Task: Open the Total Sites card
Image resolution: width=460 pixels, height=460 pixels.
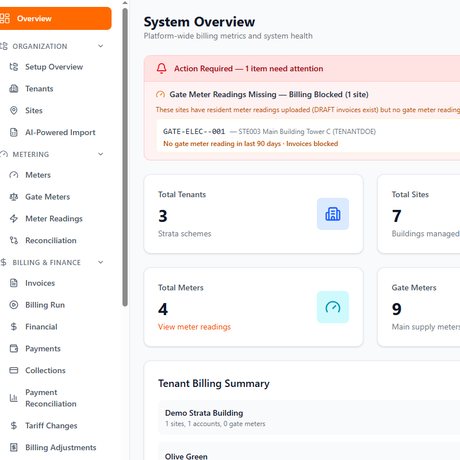Action: (419, 214)
